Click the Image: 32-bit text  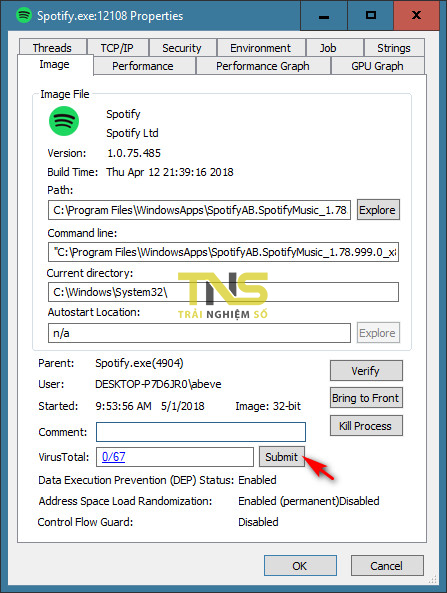click(x=268, y=406)
